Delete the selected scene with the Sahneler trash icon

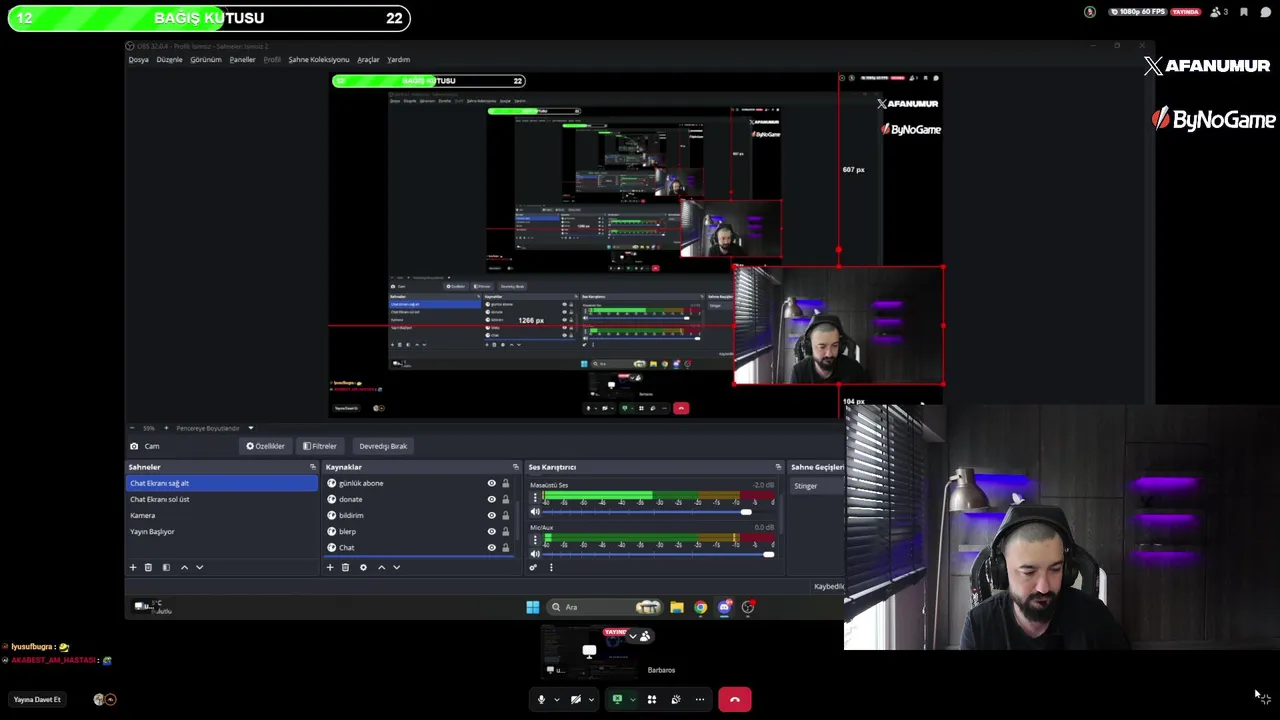pyautogui.click(x=148, y=567)
